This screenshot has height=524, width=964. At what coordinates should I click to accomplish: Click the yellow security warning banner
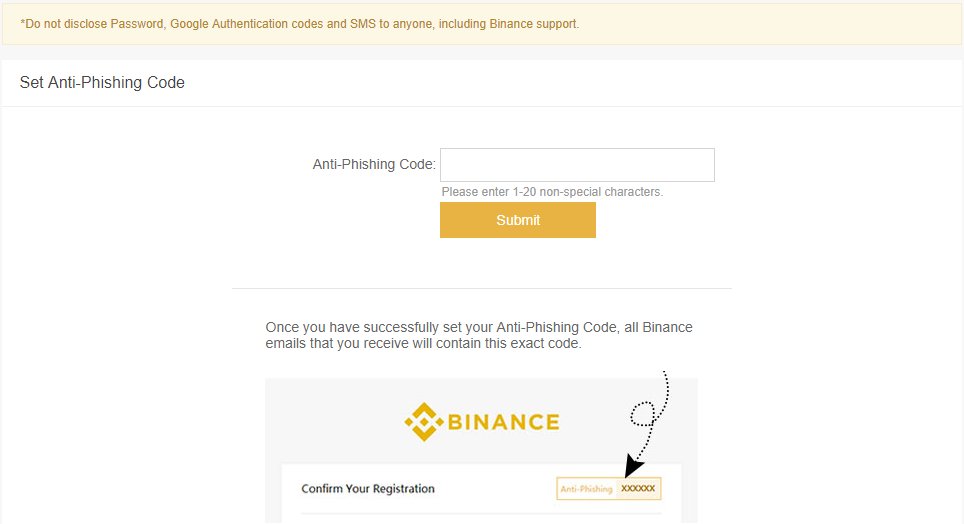(481, 24)
